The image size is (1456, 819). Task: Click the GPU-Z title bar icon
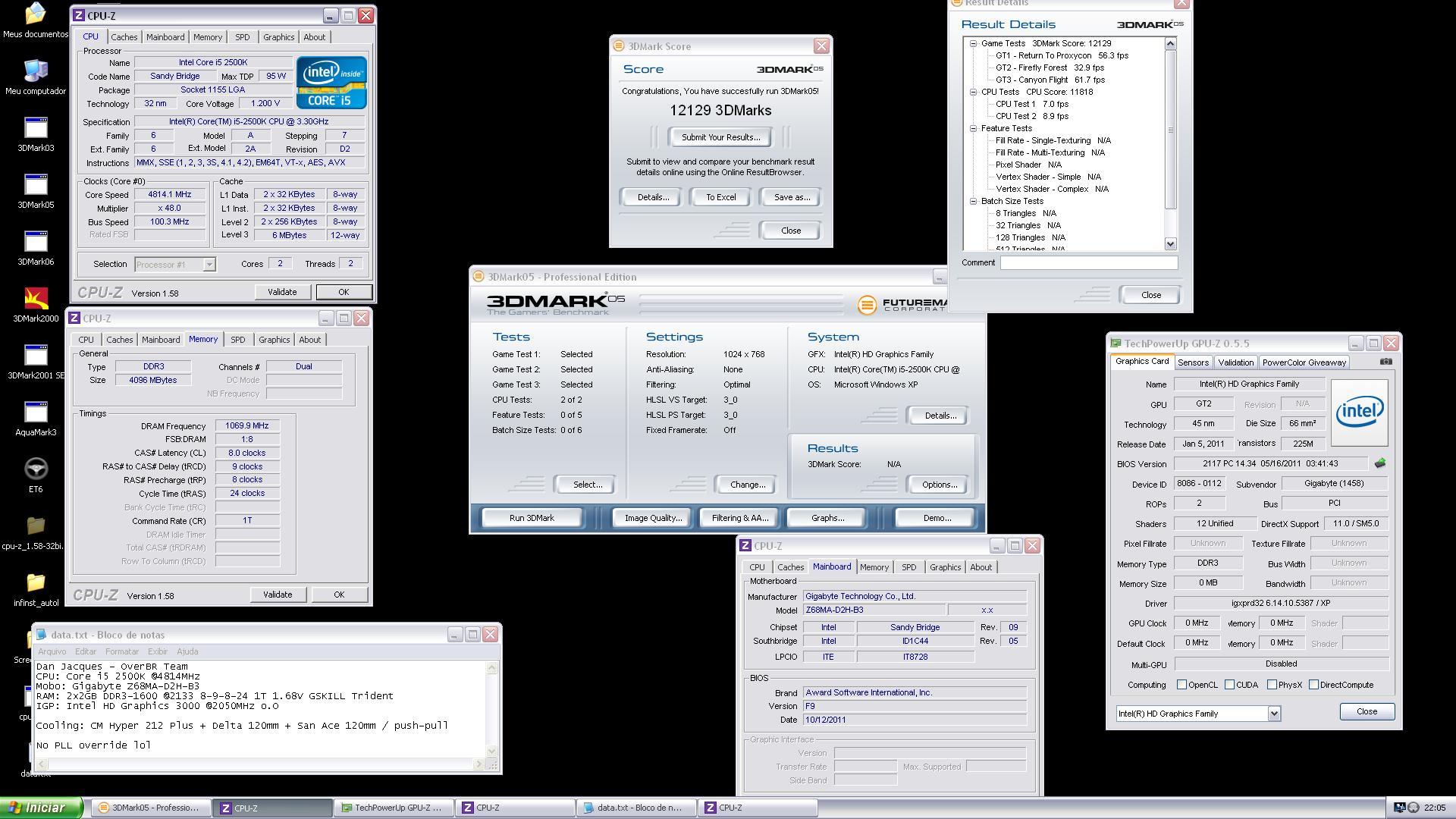(x=1116, y=344)
